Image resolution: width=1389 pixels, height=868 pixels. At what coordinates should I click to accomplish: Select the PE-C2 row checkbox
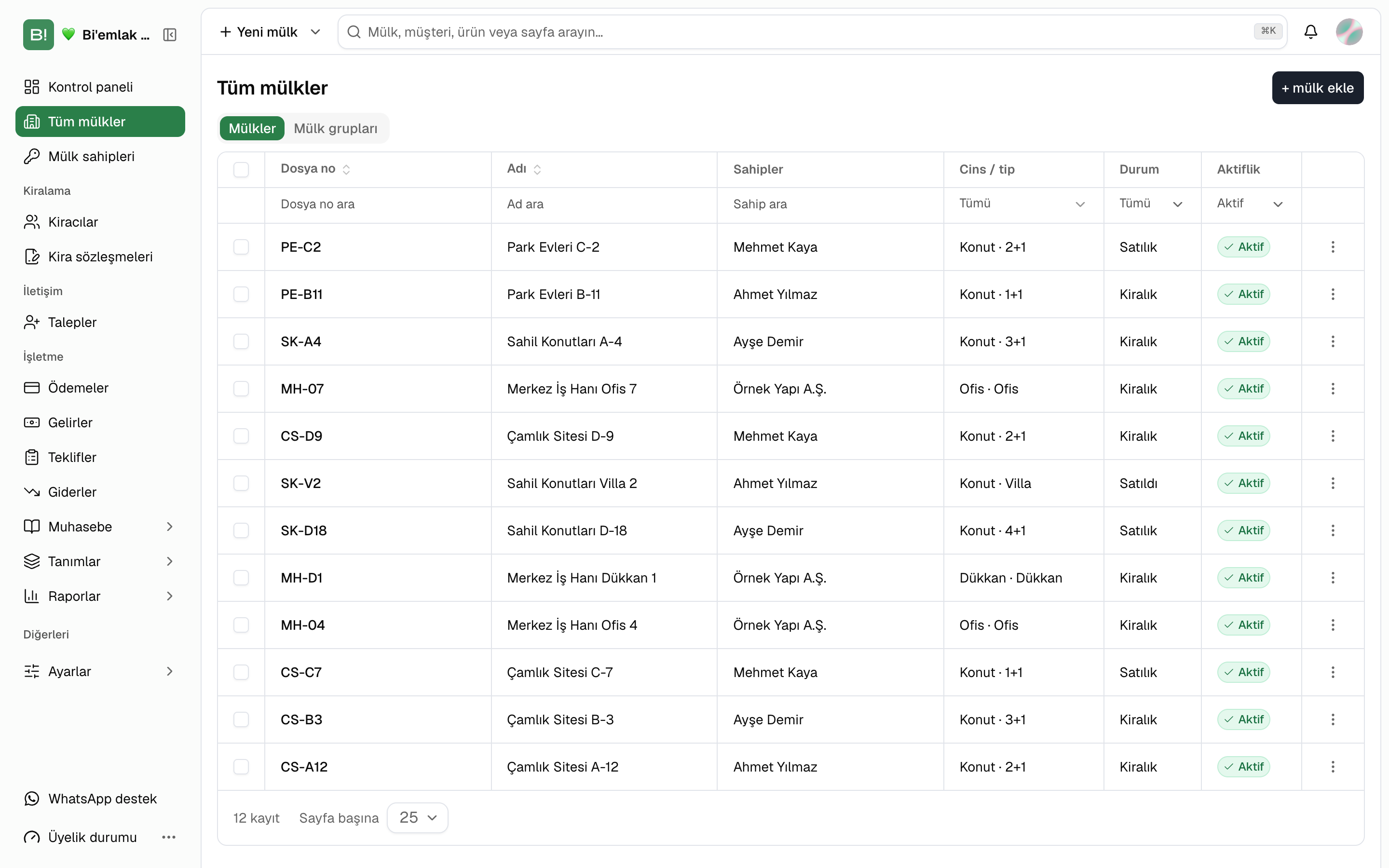click(241, 247)
